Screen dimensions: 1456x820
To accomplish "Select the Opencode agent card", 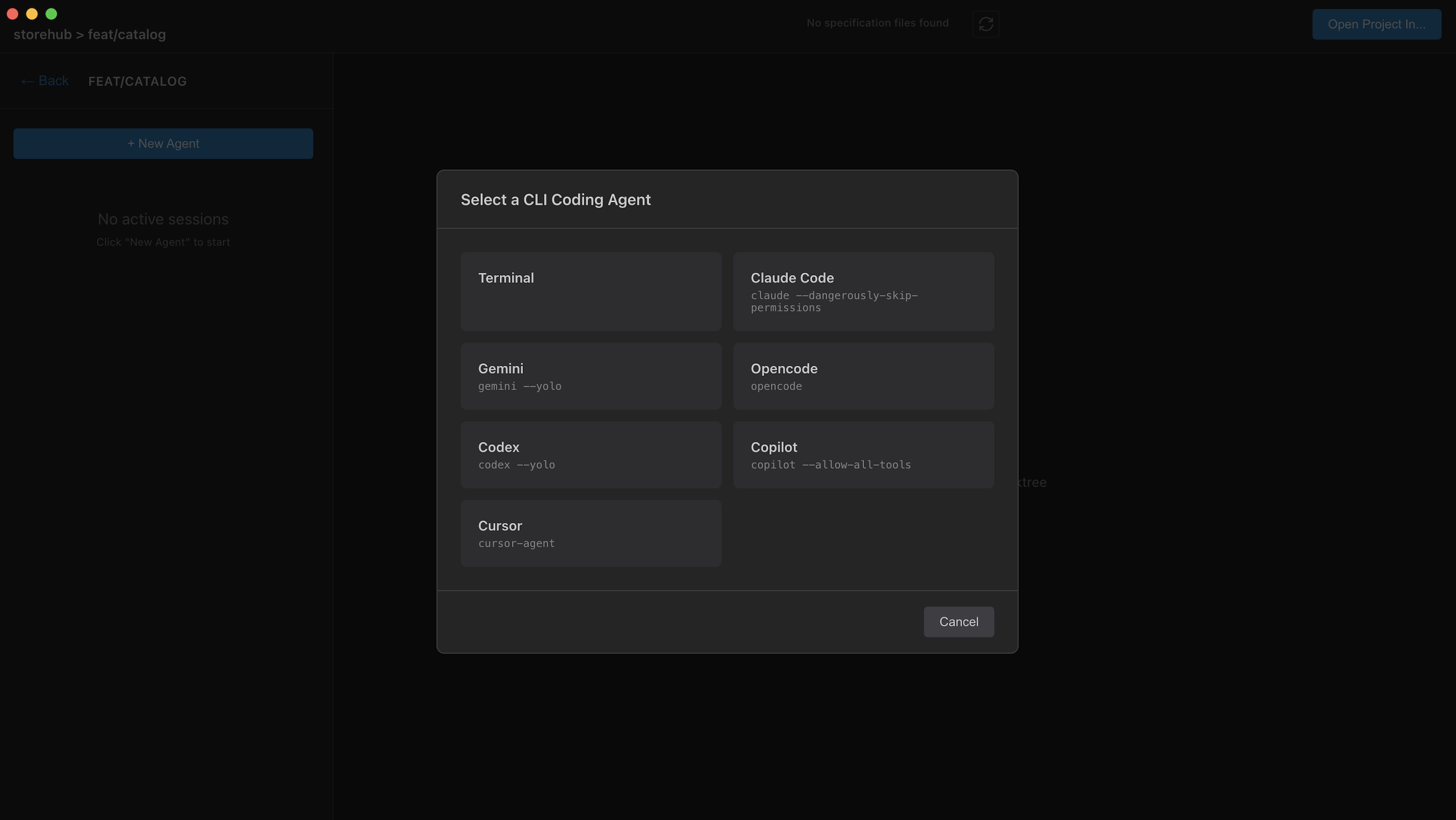I will click(x=863, y=376).
